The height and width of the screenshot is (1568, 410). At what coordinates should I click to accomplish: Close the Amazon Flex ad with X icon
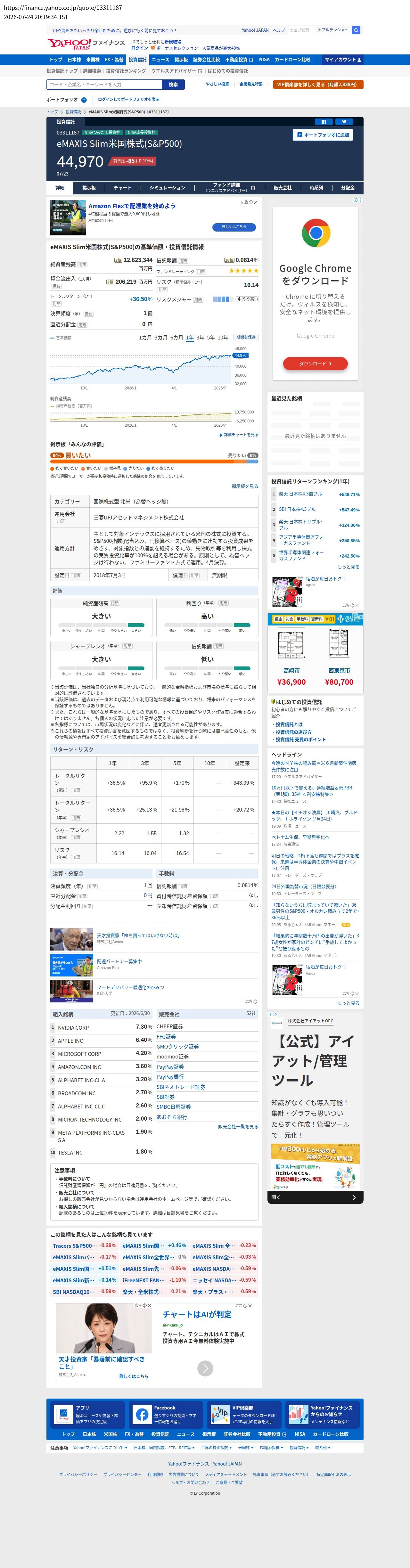255,202
